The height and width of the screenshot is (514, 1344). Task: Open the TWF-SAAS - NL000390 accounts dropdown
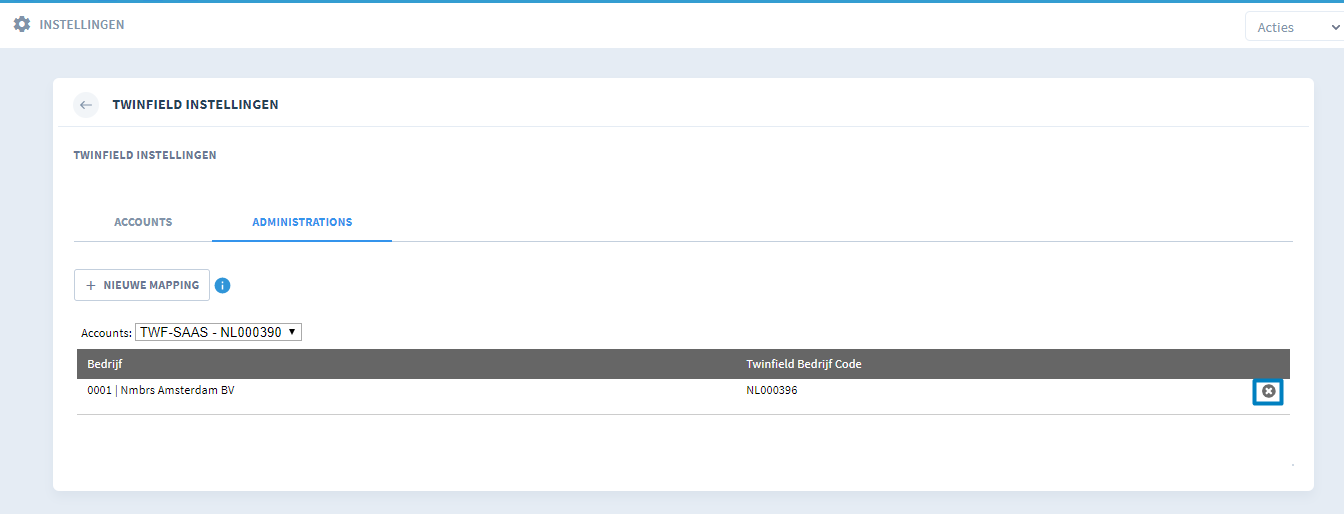[218, 332]
